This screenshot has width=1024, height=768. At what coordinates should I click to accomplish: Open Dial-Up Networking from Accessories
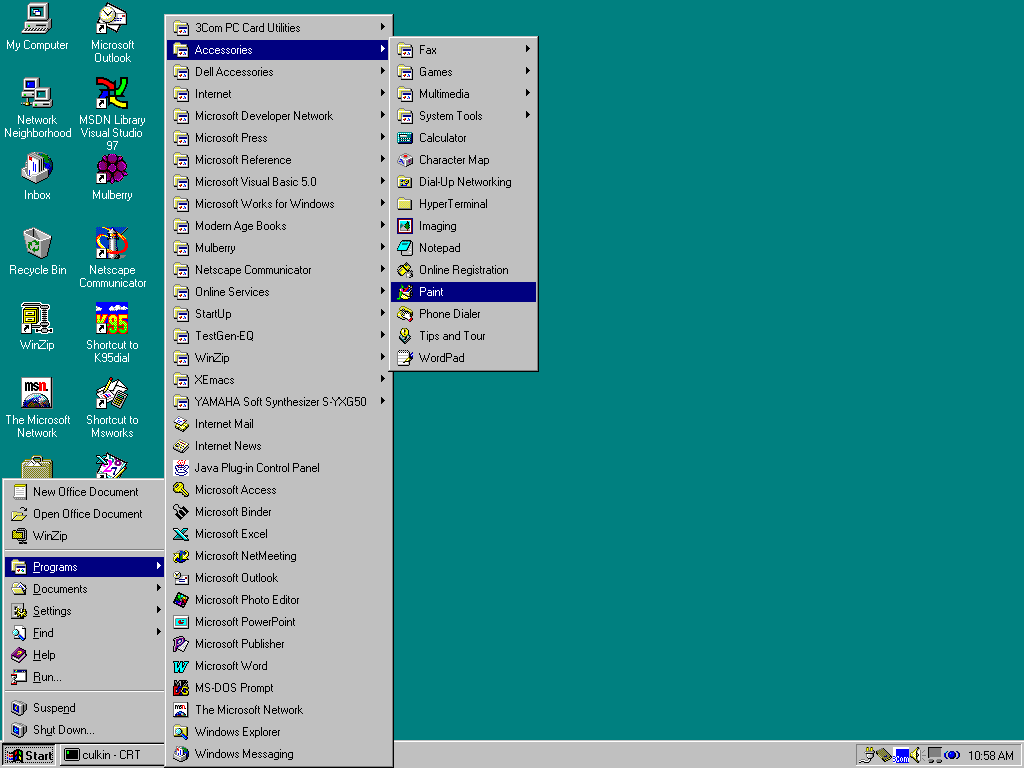[x=463, y=182]
